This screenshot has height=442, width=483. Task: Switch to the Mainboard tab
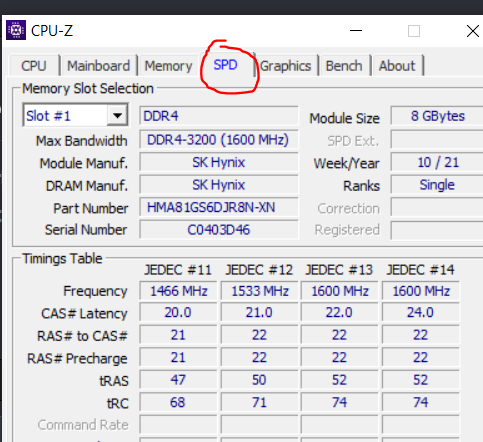(x=99, y=66)
